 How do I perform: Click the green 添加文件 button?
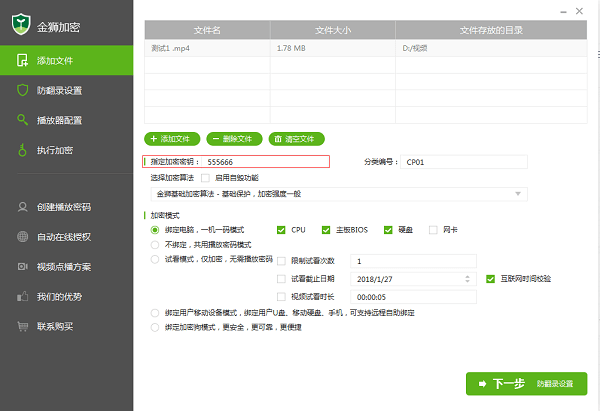172,139
